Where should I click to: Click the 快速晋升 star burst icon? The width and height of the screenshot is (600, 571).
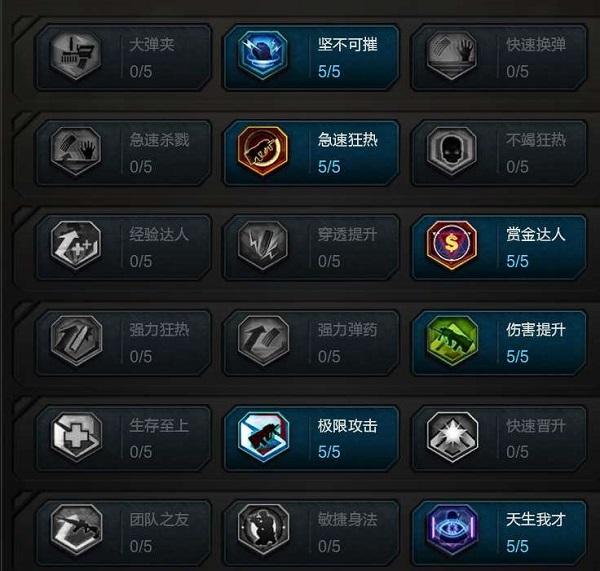coord(452,436)
